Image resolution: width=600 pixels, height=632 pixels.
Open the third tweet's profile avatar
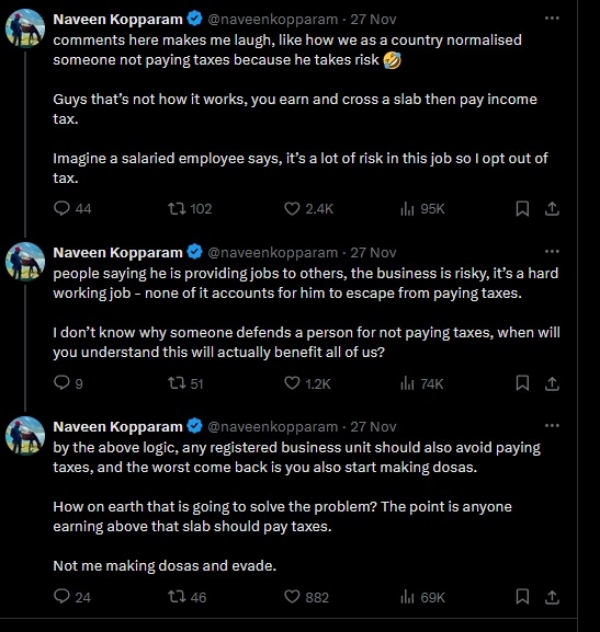coord(25,437)
